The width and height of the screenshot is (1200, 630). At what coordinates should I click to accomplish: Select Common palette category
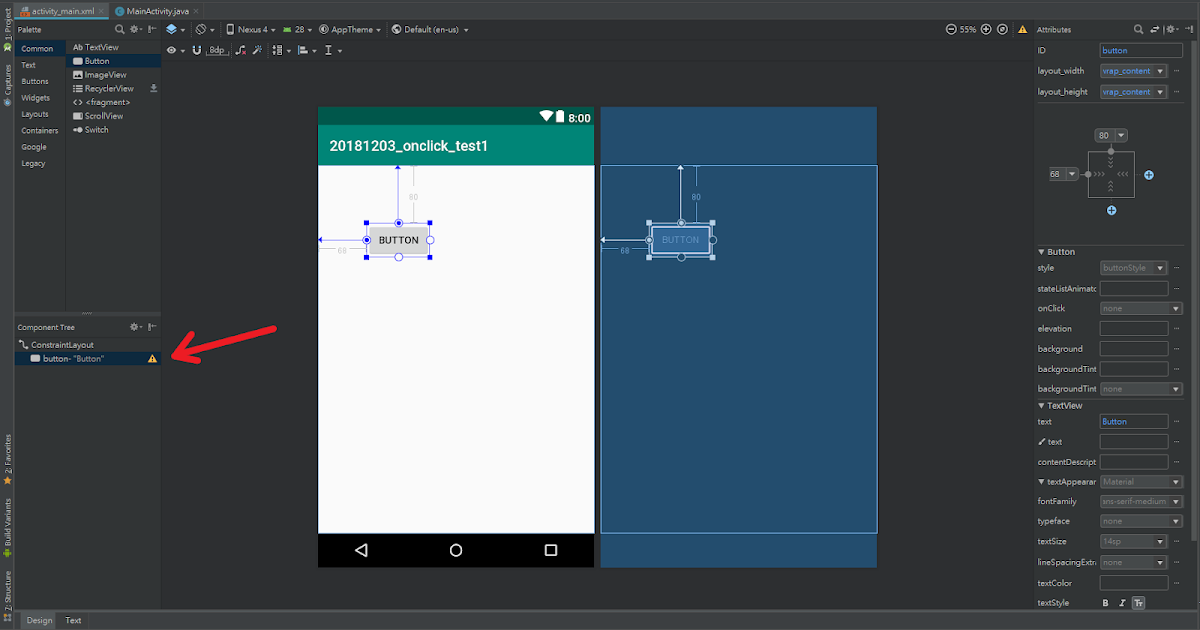click(x=38, y=48)
